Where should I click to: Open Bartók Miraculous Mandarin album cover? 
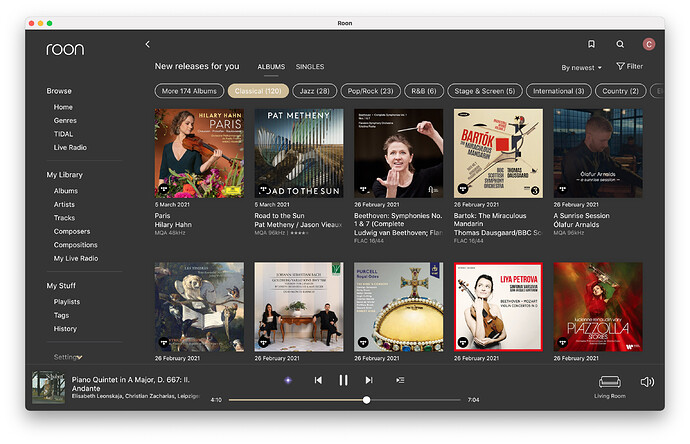[498, 153]
